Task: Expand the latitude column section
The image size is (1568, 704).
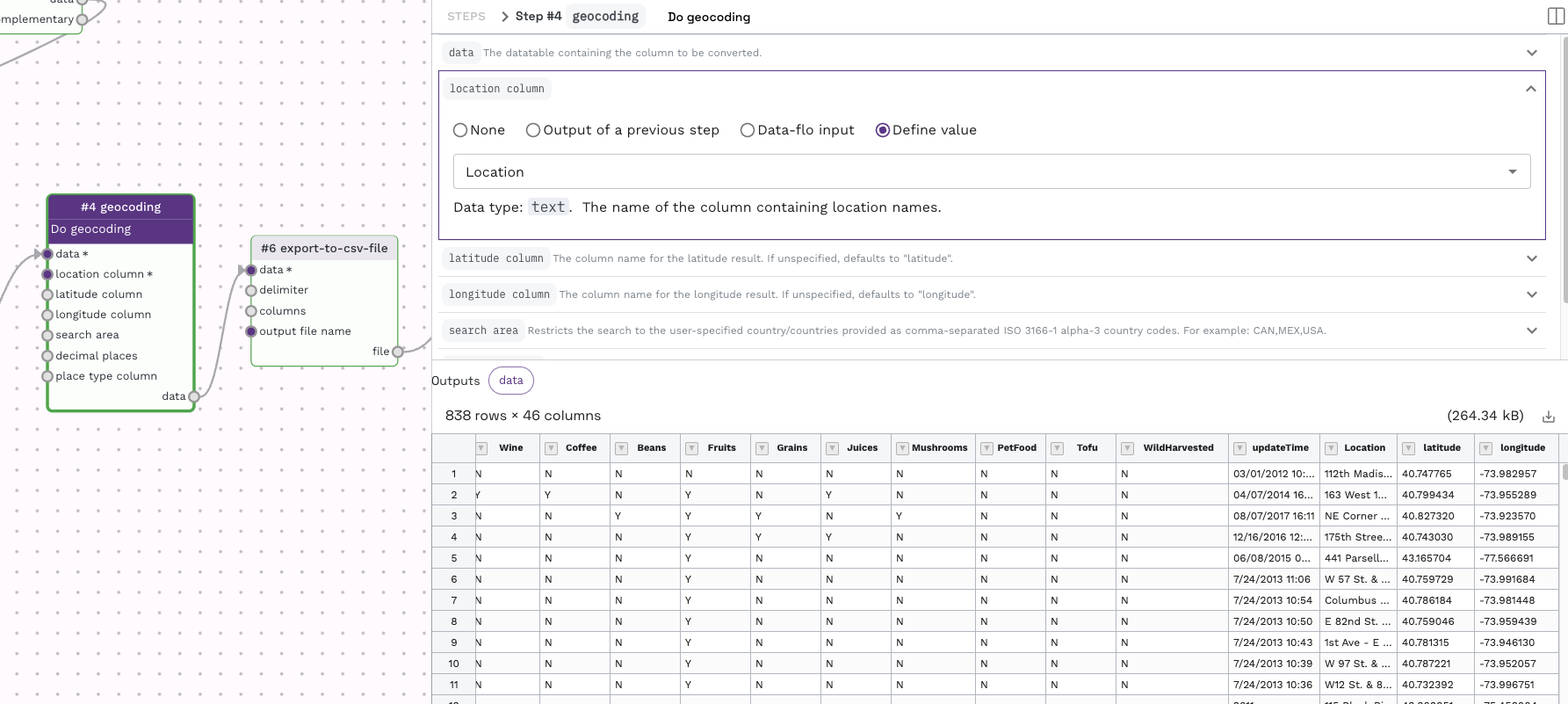Action: 1532,258
